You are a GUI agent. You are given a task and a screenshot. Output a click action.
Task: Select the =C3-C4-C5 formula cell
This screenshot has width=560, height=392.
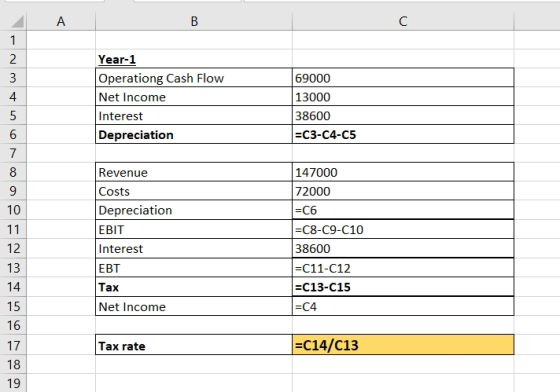click(x=403, y=135)
